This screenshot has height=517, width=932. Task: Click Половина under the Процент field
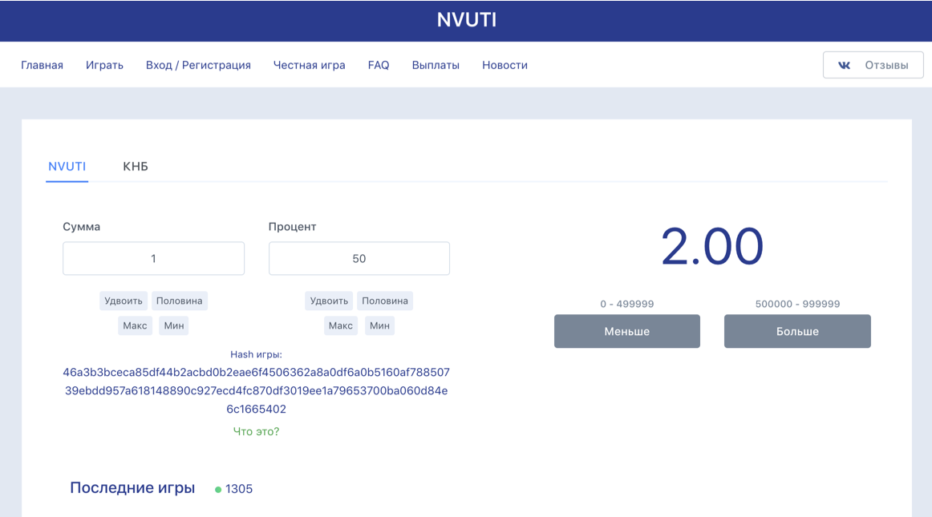point(385,301)
